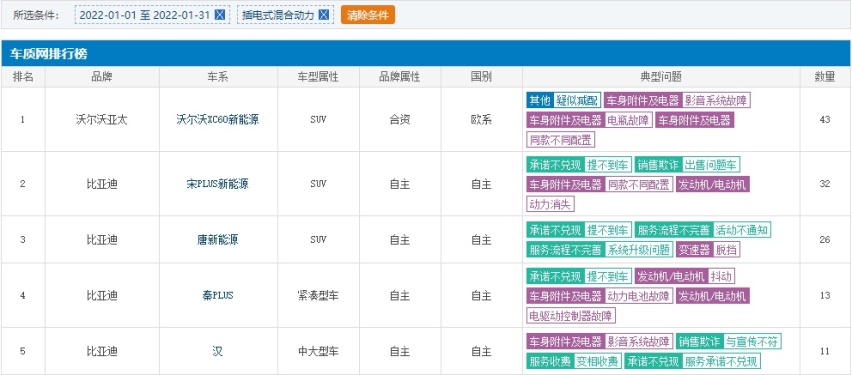Click the 疑似减配 problem tag
The width and height of the screenshot is (852, 375).
[577, 100]
